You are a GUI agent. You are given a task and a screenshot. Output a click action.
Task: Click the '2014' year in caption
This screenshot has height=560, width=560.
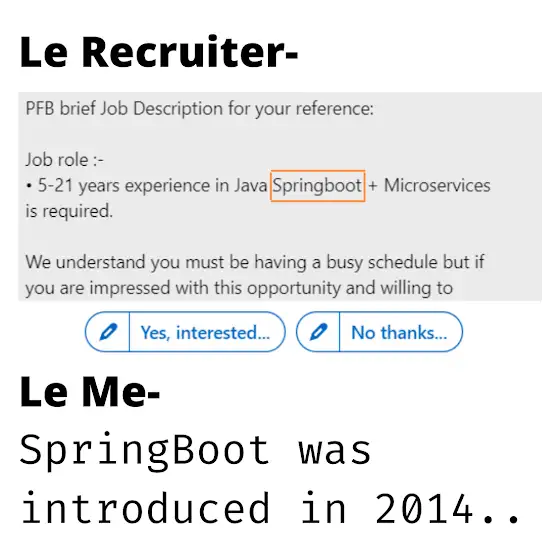coord(424,508)
